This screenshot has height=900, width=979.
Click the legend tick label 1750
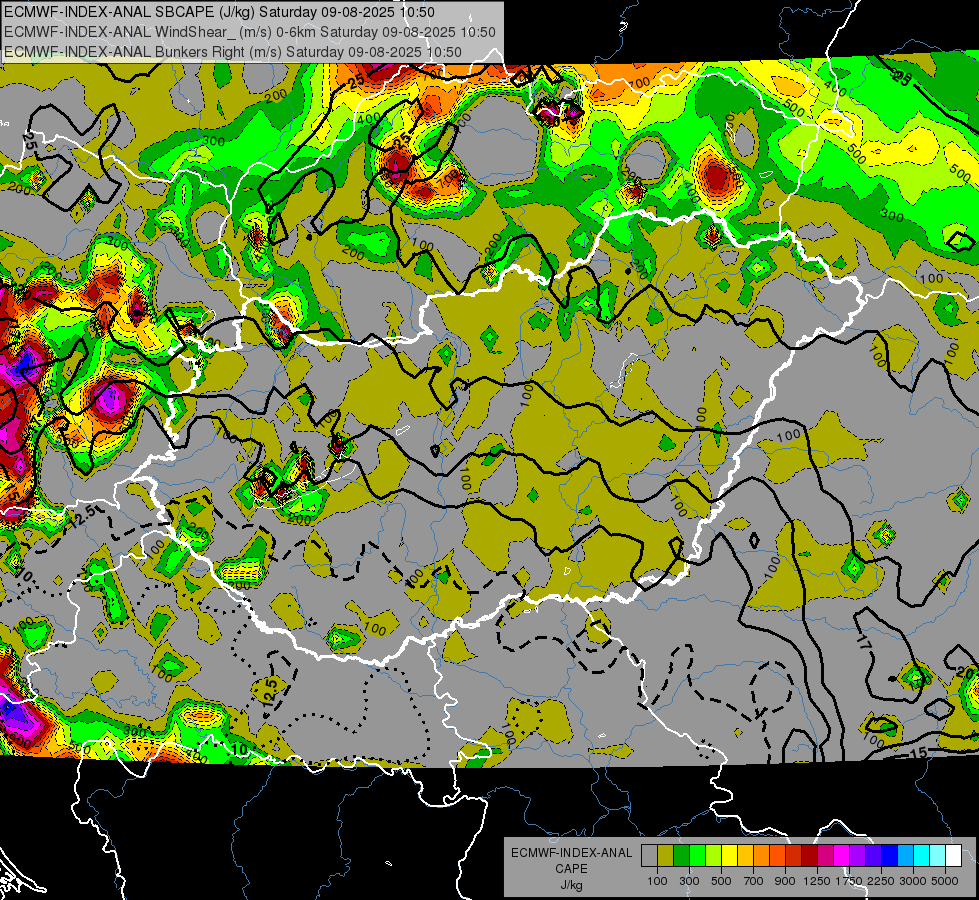pyautogui.click(x=849, y=881)
